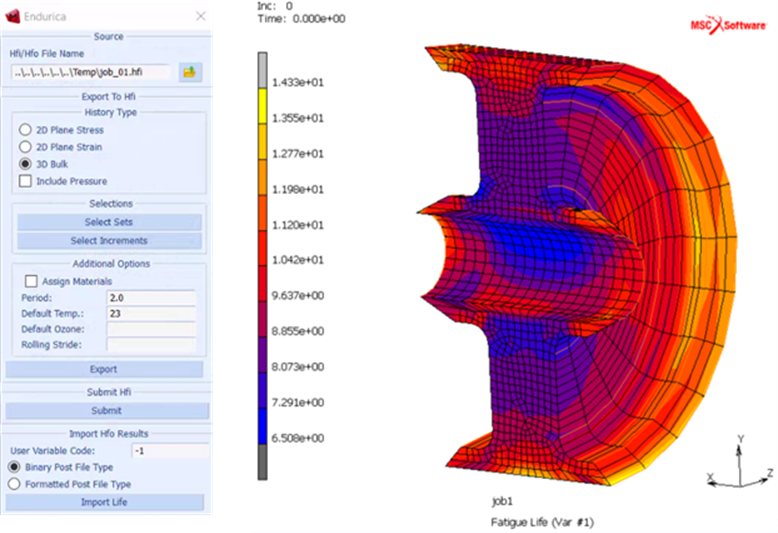
Task: Click the yellow legend color band
Action: coord(262,106)
